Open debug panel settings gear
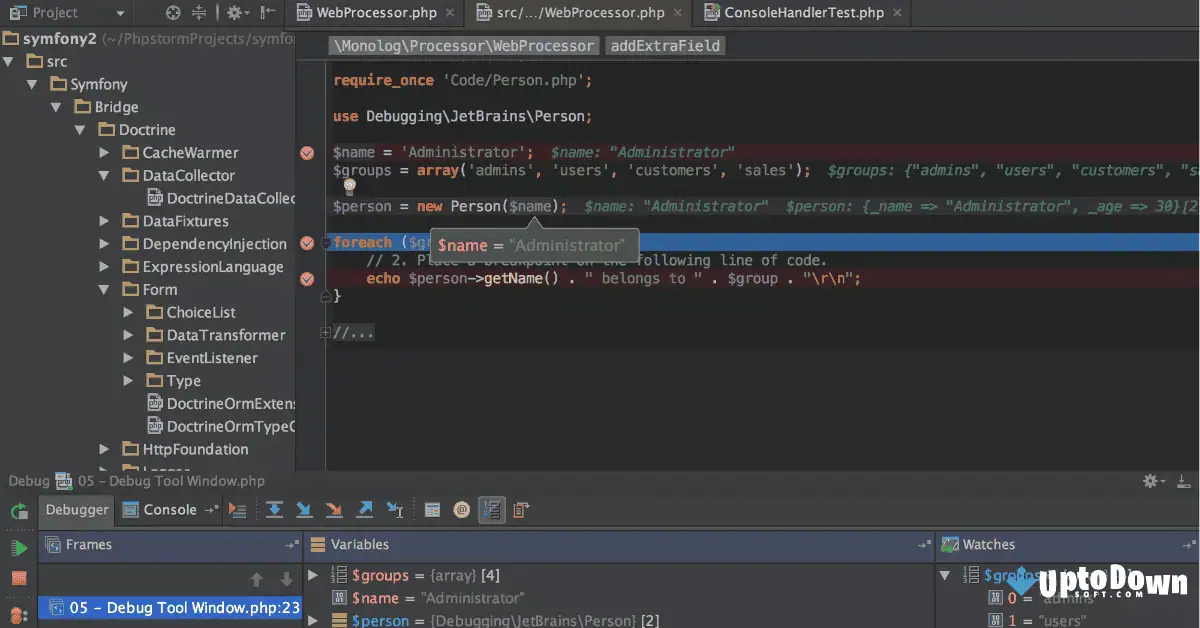This screenshot has height=628, width=1200. [x=1150, y=481]
